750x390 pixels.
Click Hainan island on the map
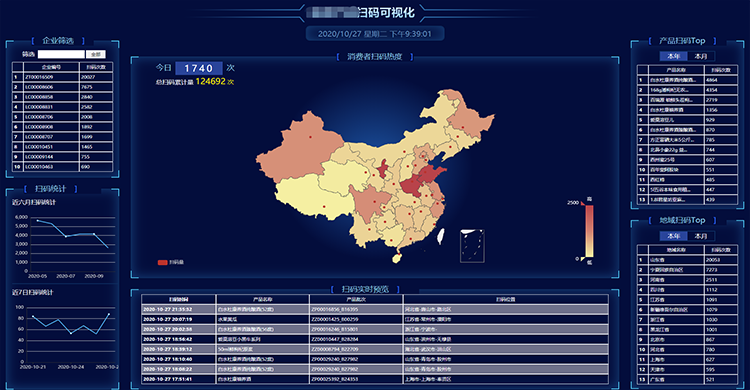397,258
